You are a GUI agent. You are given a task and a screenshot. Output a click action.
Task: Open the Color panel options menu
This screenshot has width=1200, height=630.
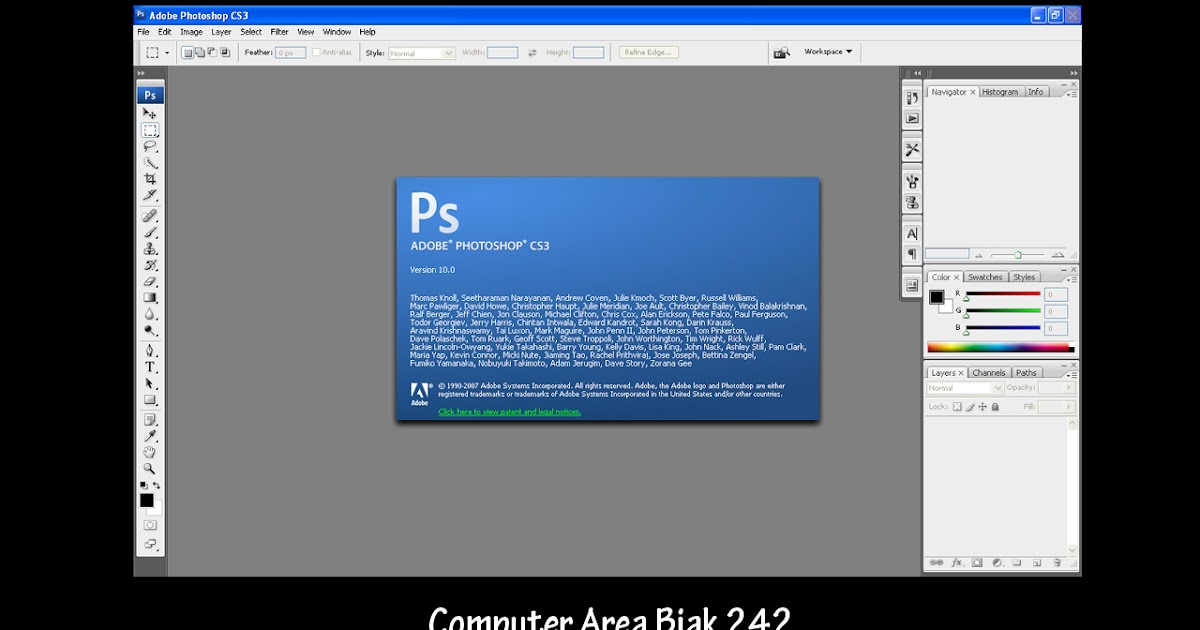(x=1071, y=279)
